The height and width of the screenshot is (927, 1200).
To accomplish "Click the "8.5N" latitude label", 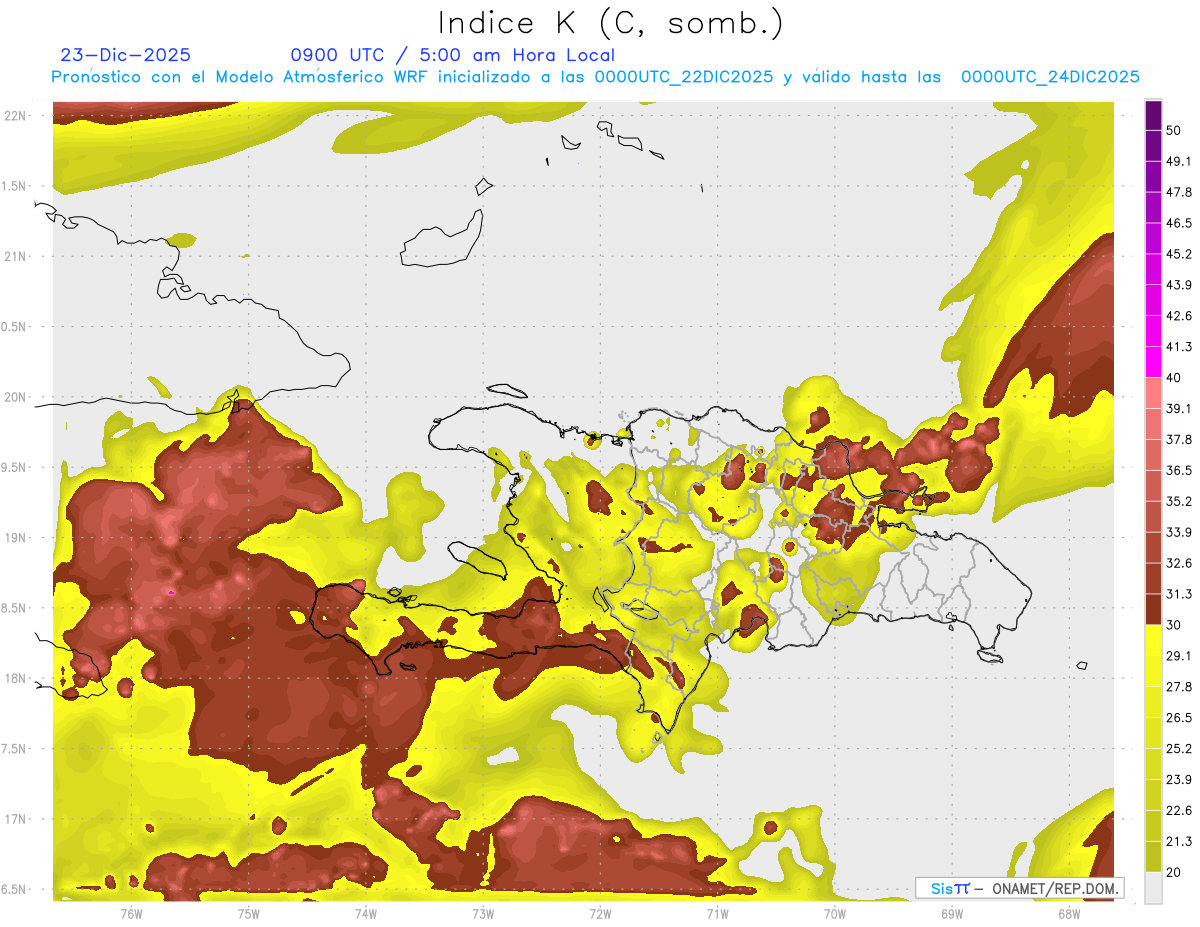I will (15, 608).
